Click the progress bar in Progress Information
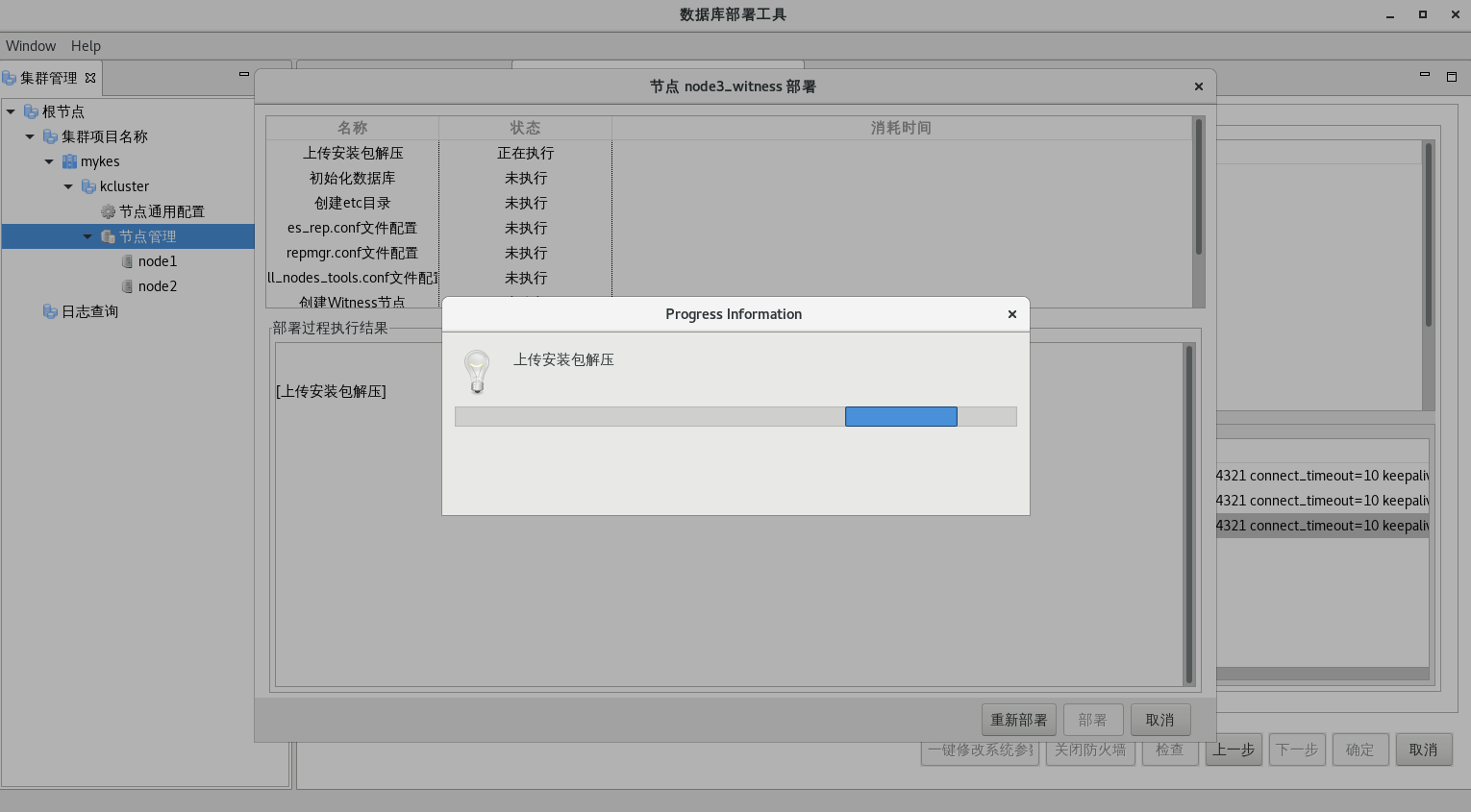The height and width of the screenshot is (812, 1471). 735,416
